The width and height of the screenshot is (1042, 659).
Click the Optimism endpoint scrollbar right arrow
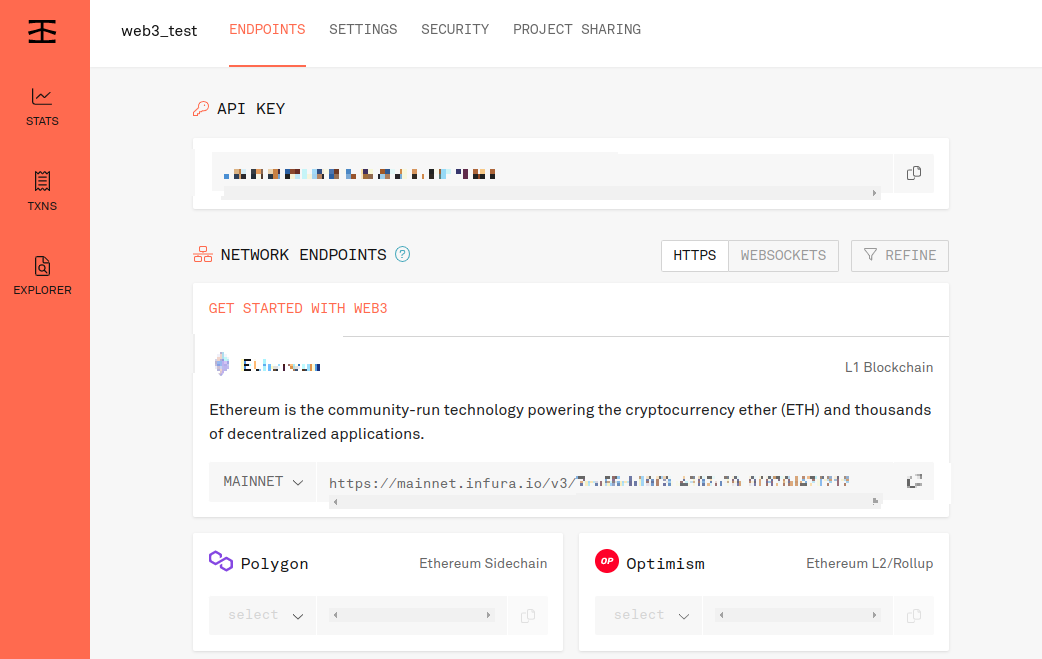click(875, 615)
